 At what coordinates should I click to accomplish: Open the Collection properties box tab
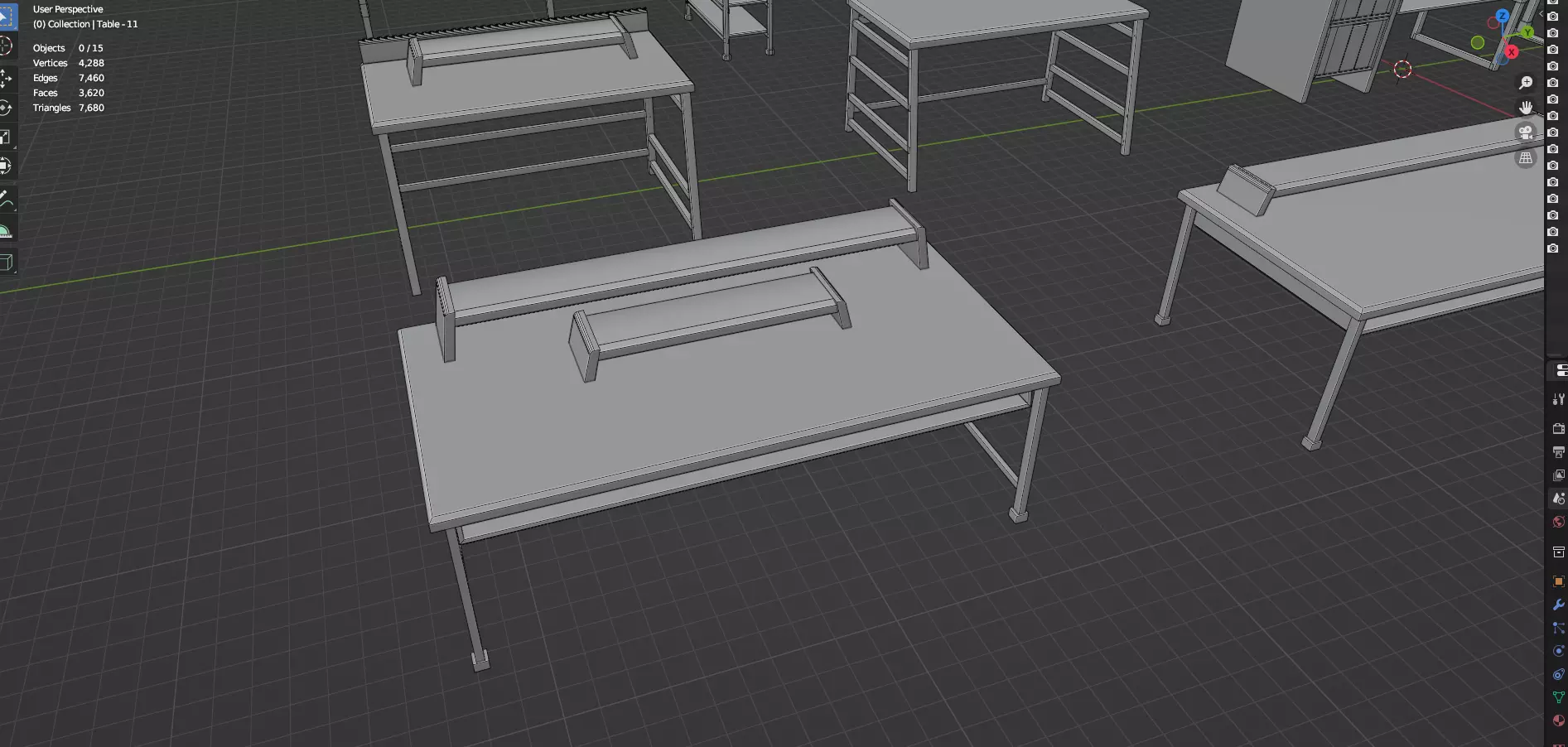tap(1558, 552)
